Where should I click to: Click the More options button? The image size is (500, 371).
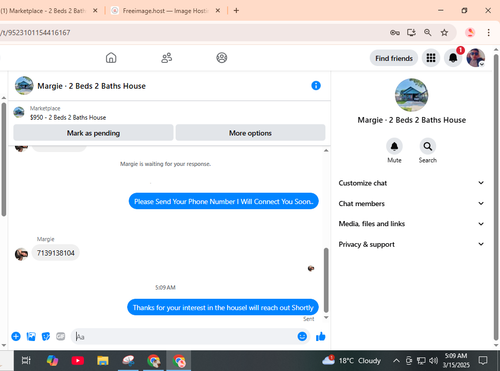click(250, 133)
